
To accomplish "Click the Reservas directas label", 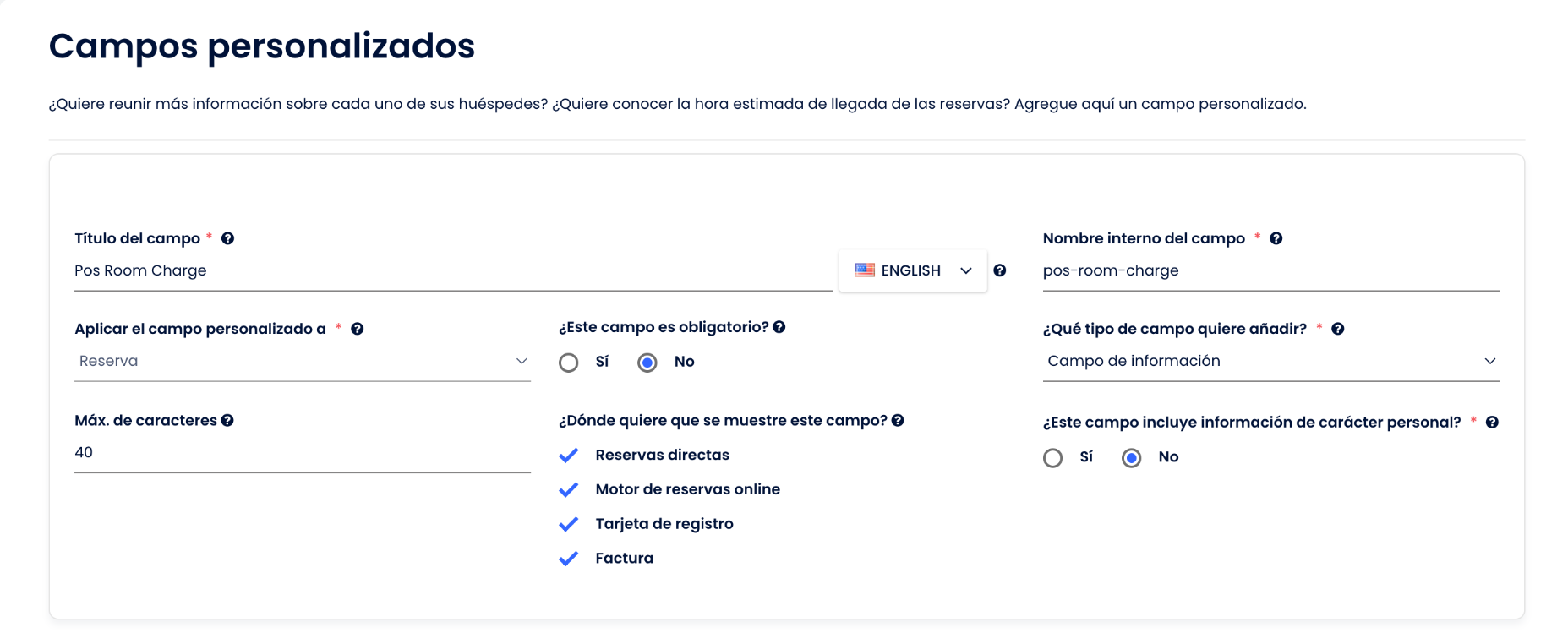I will pos(663,455).
